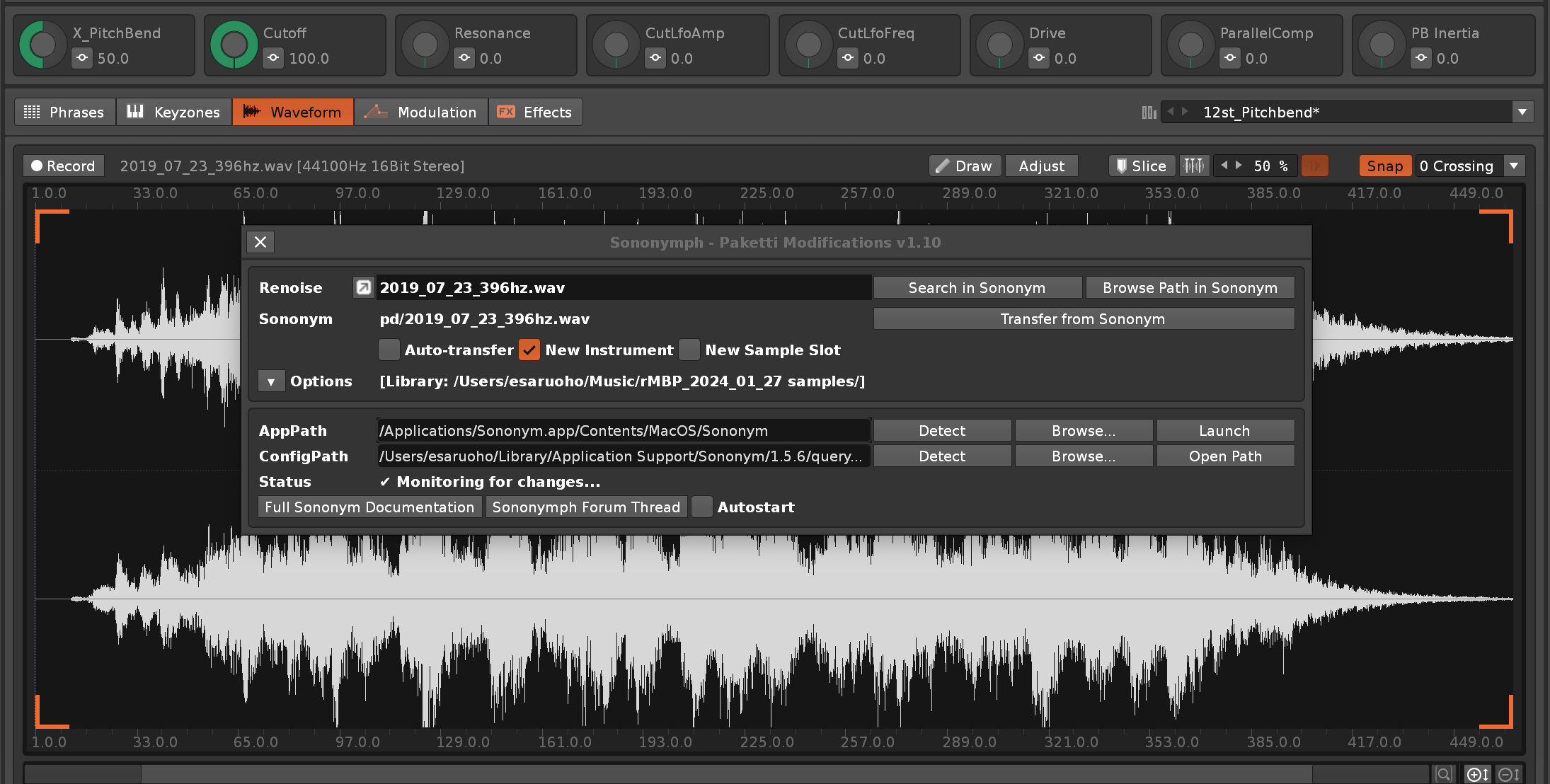This screenshot has width=1550, height=784.
Task: Click the orange slice-to-drumkit icon button
Action: click(1315, 166)
